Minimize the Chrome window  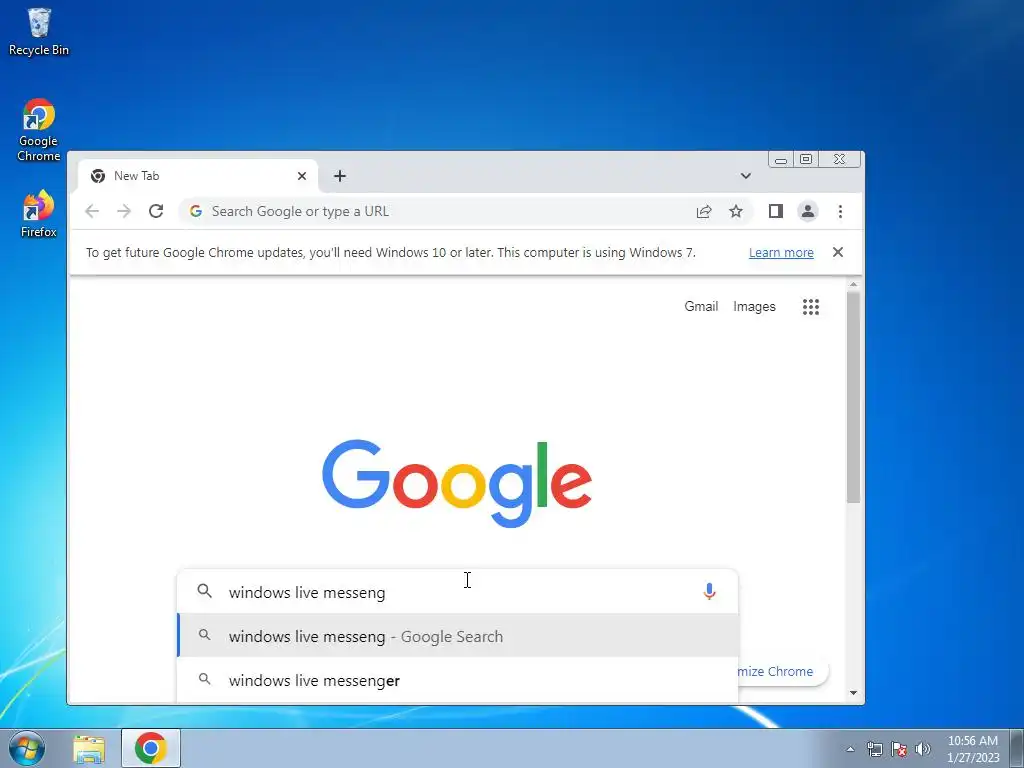pos(781,159)
